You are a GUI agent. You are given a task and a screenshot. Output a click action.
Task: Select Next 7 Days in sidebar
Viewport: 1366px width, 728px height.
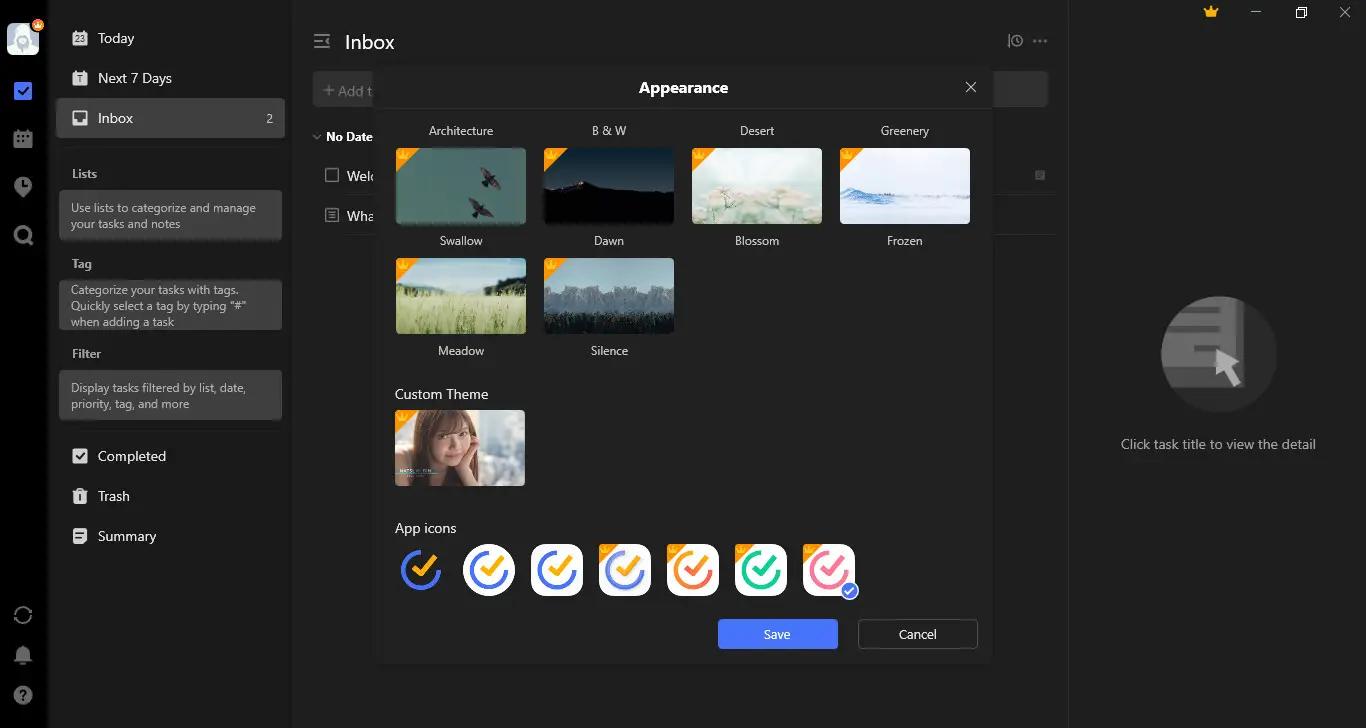[x=134, y=78]
